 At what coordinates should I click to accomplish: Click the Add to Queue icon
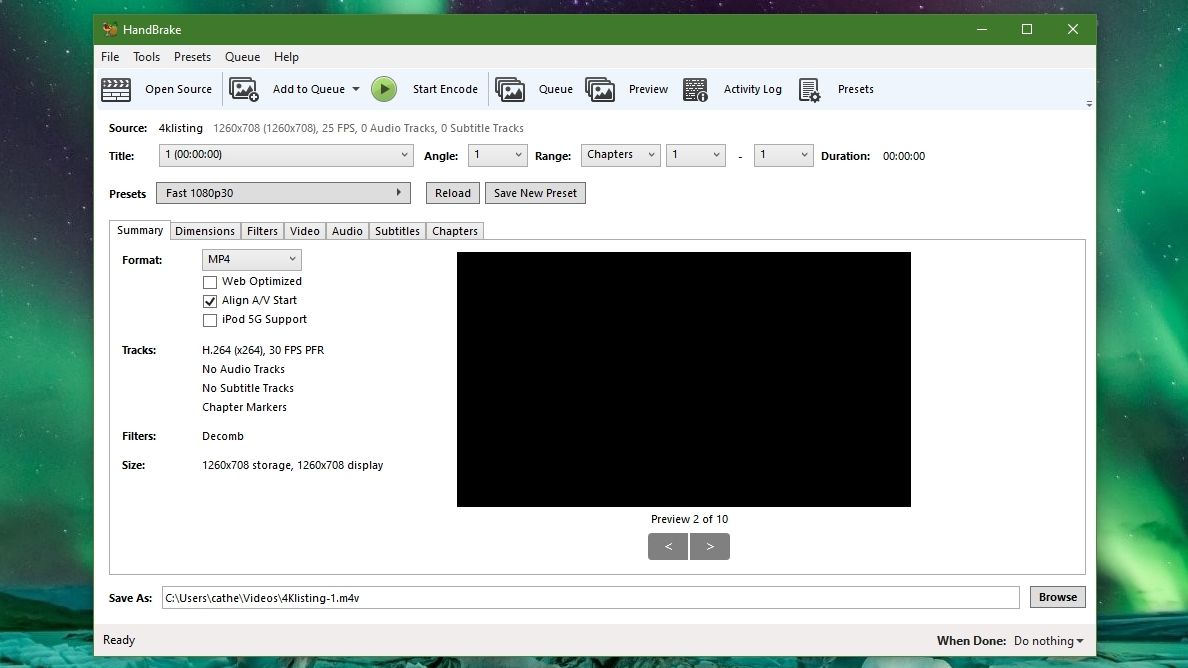point(244,89)
